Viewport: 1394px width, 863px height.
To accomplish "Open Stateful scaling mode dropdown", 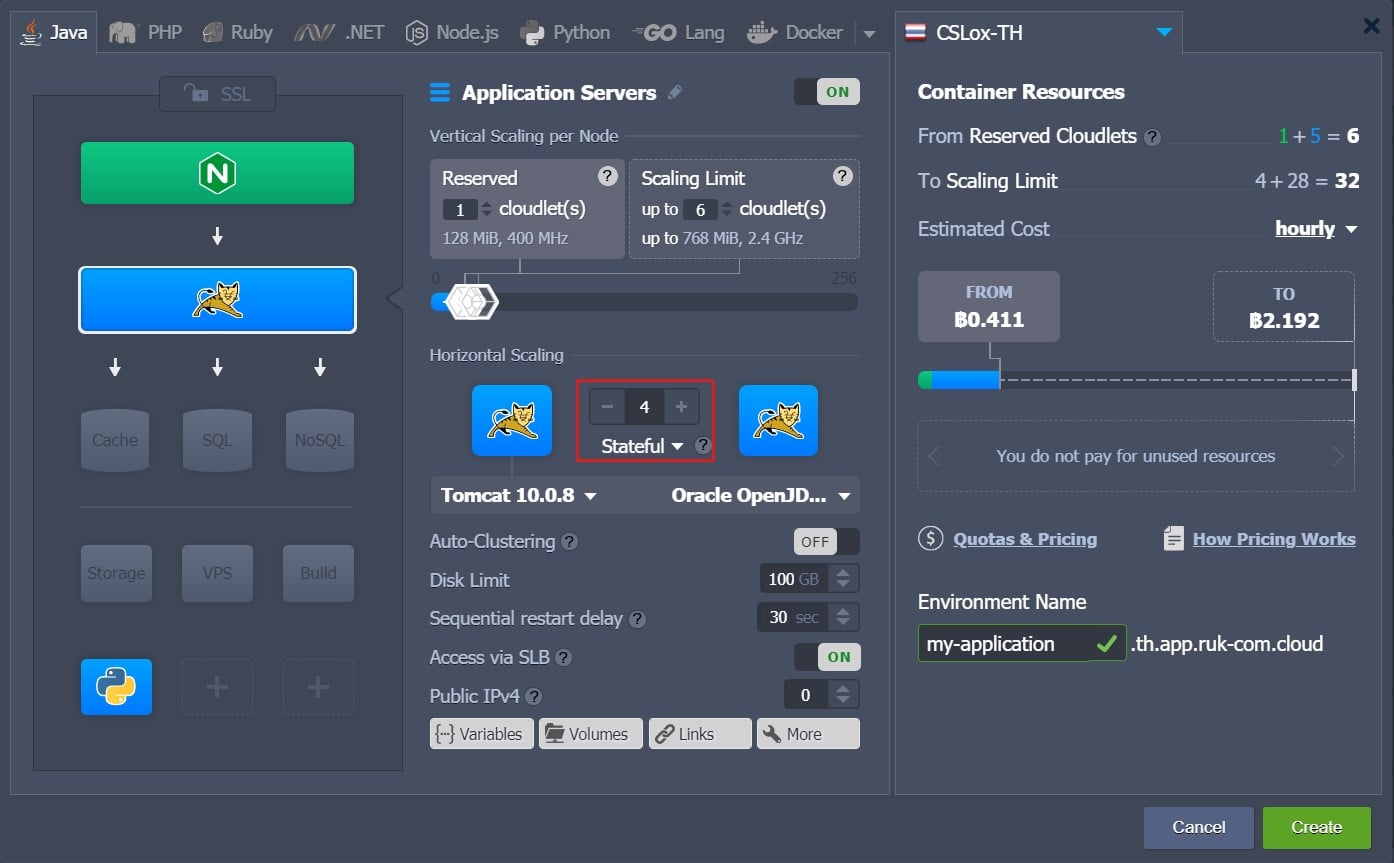I will coord(642,446).
